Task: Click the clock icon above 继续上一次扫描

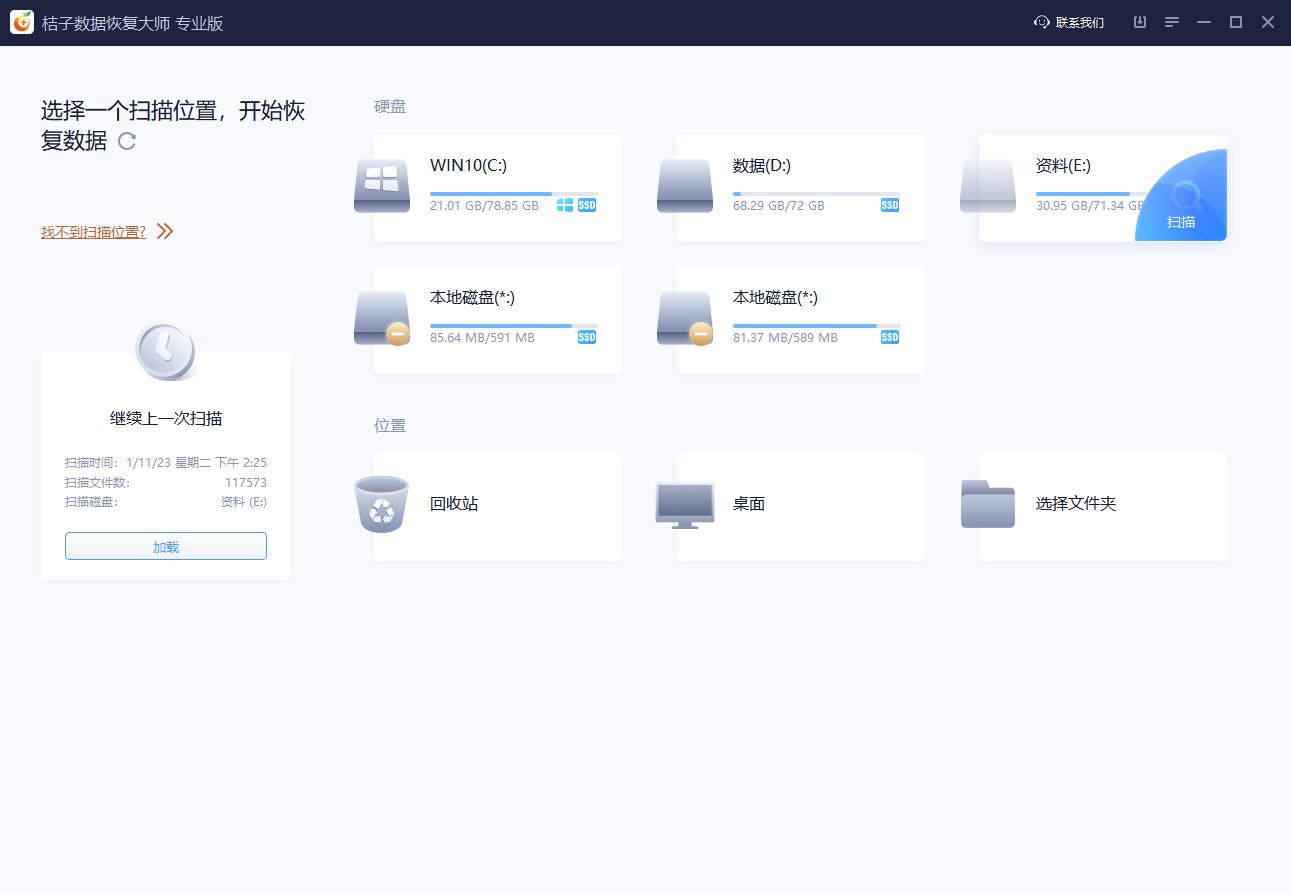Action: [165, 350]
